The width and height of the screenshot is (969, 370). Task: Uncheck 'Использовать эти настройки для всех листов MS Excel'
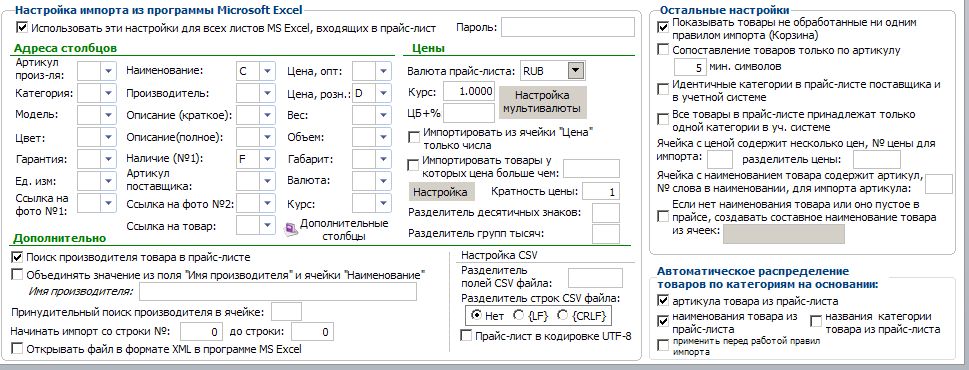[x=22, y=28]
